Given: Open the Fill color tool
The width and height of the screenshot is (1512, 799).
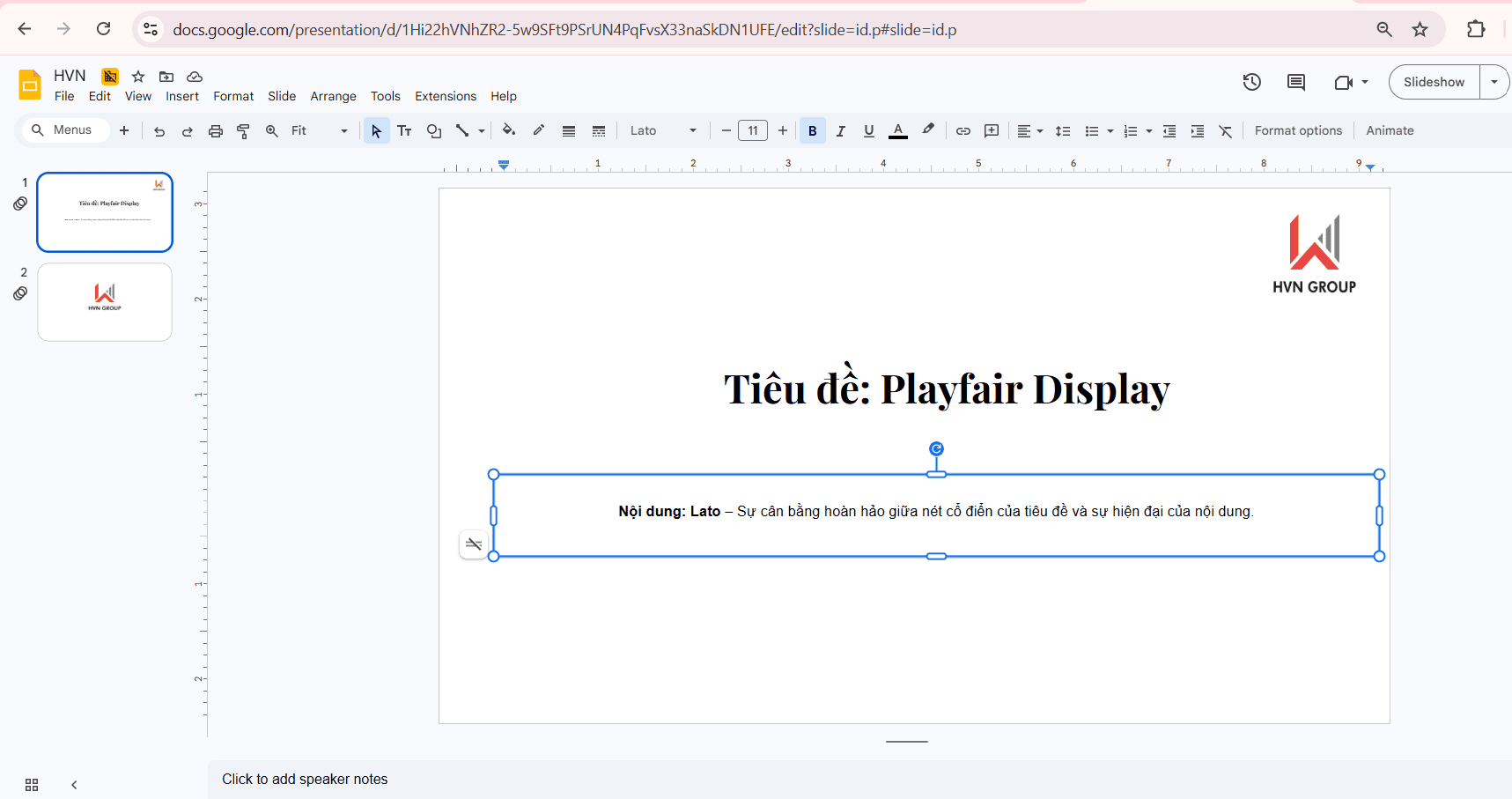Looking at the screenshot, I should [x=509, y=129].
